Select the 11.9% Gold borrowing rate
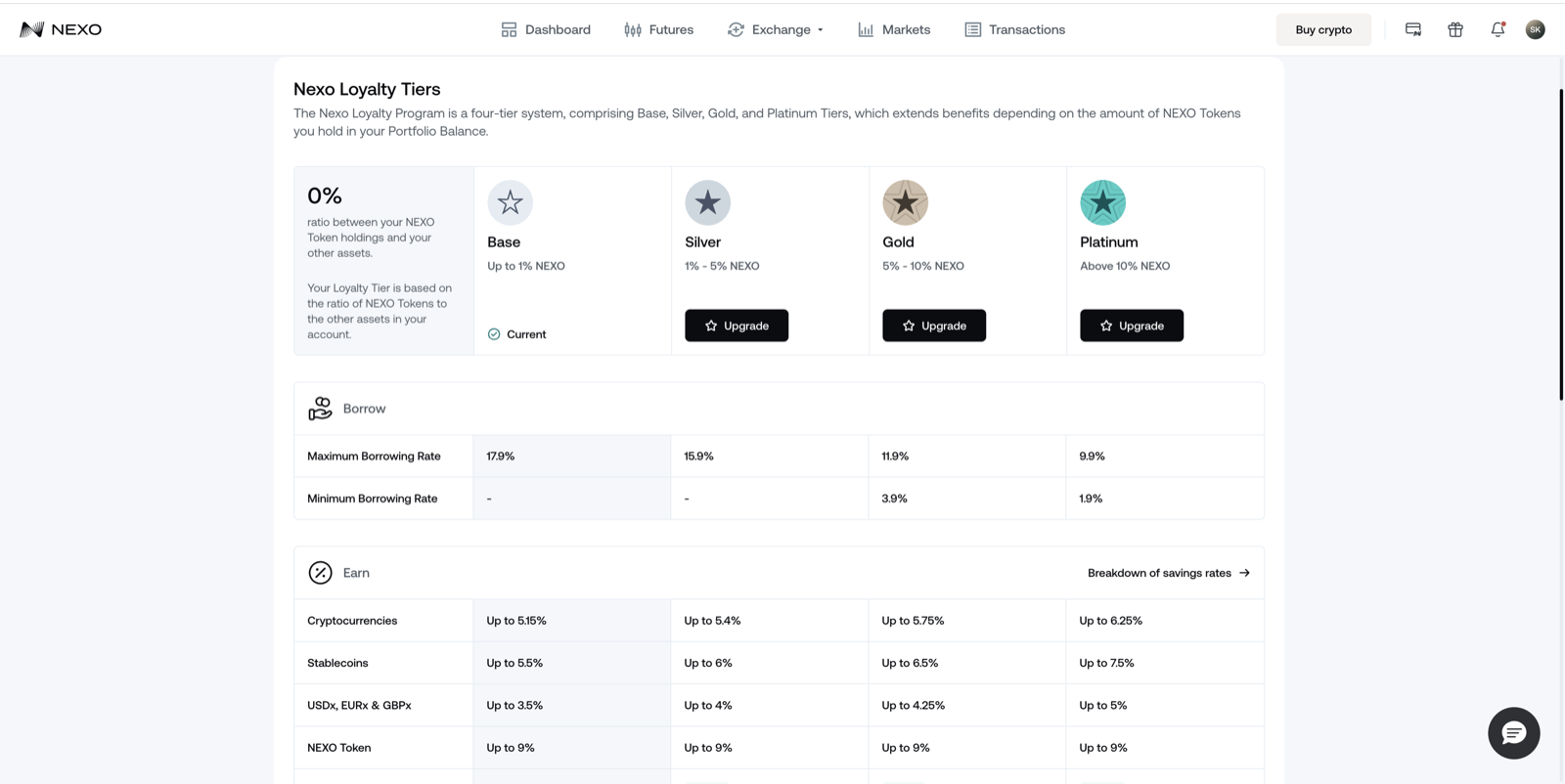The image size is (1565, 784). (895, 457)
